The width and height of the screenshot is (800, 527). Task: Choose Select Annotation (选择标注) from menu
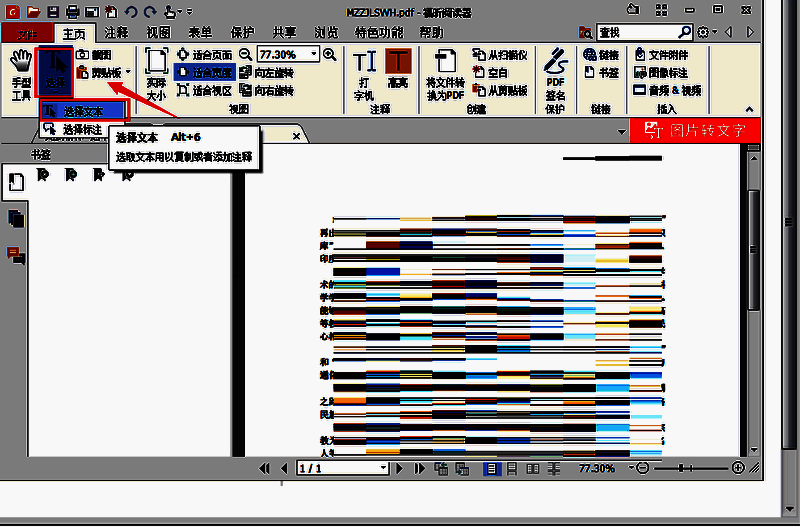83,129
